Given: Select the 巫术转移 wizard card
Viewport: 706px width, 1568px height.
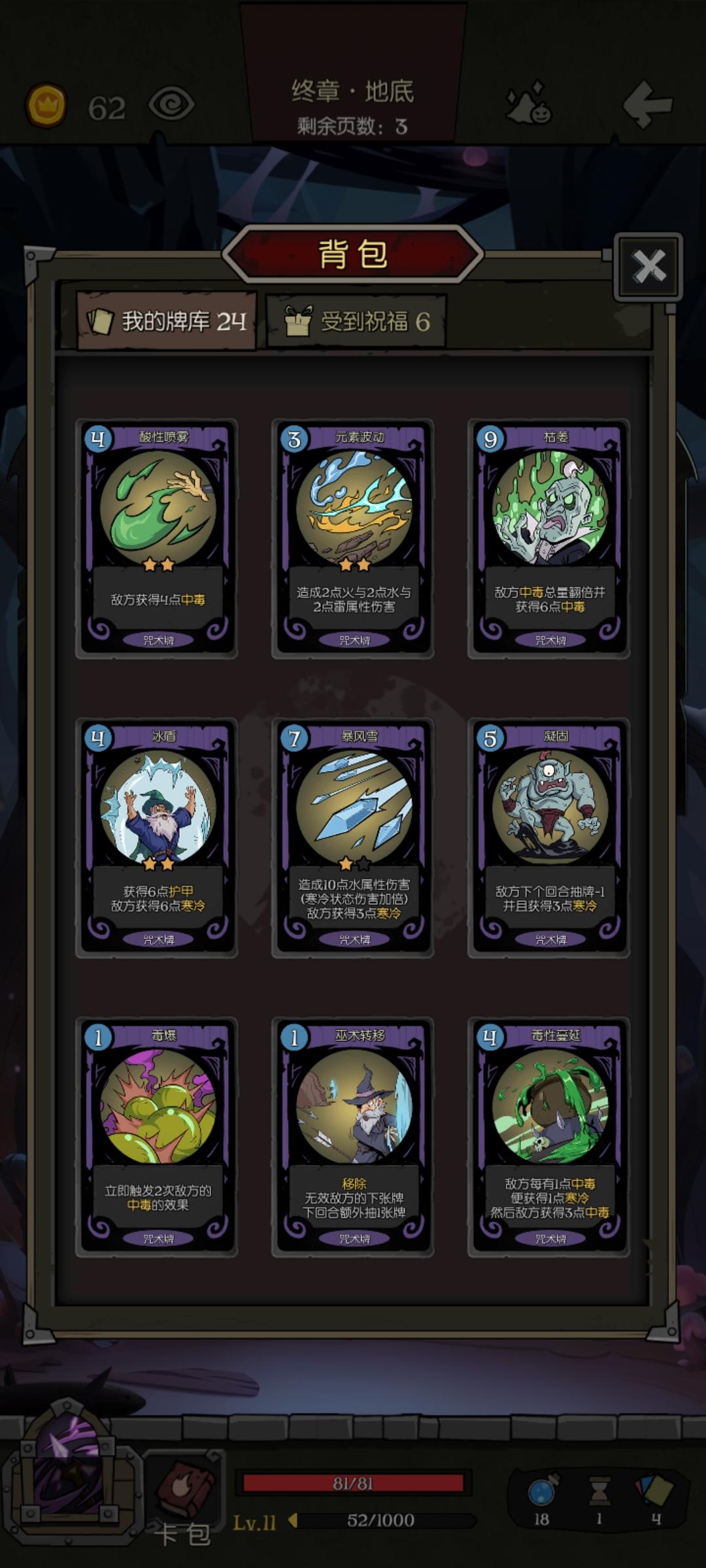Looking at the screenshot, I should pos(353,1137).
